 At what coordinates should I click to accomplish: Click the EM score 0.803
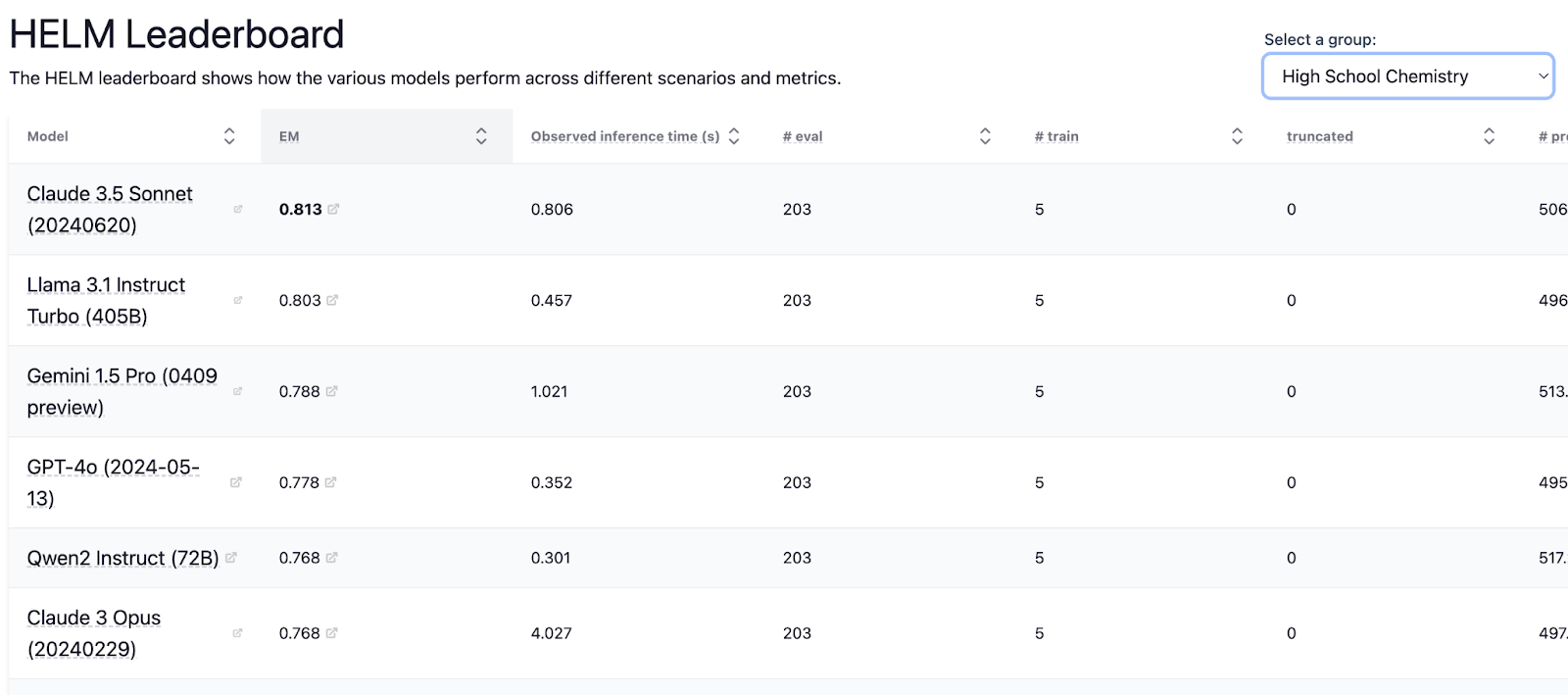click(300, 301)
